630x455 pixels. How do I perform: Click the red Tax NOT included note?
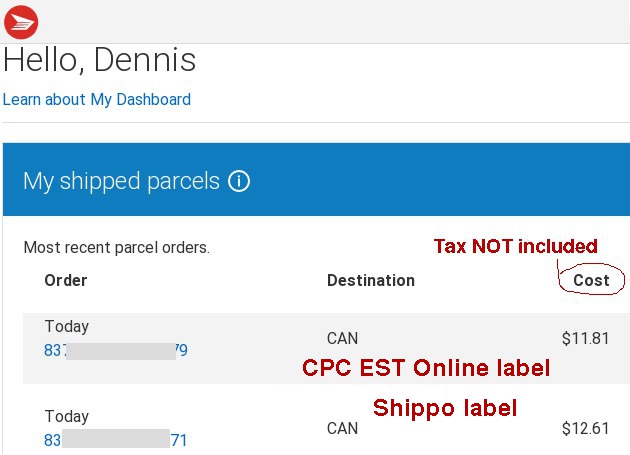coord(515,246)
